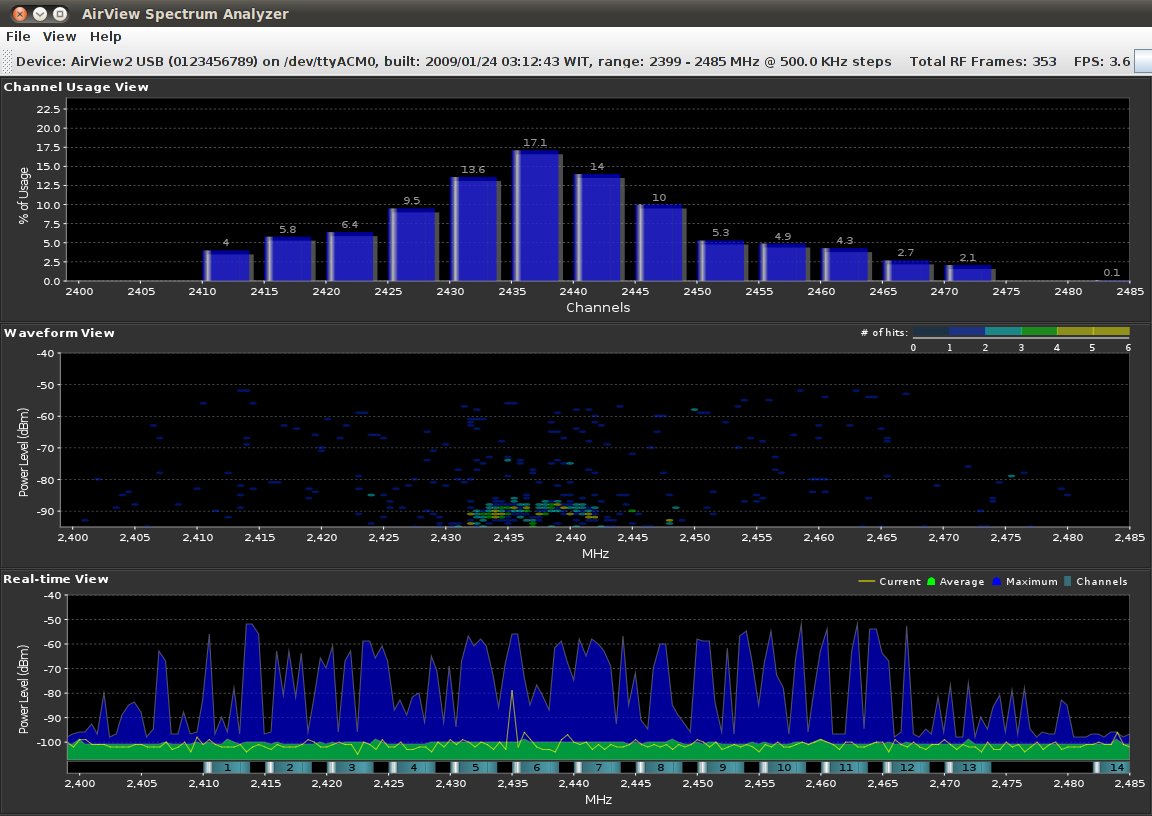Click the blue Maximum legend icon
The image size is (1152, 816).
(x=999, y=581)
